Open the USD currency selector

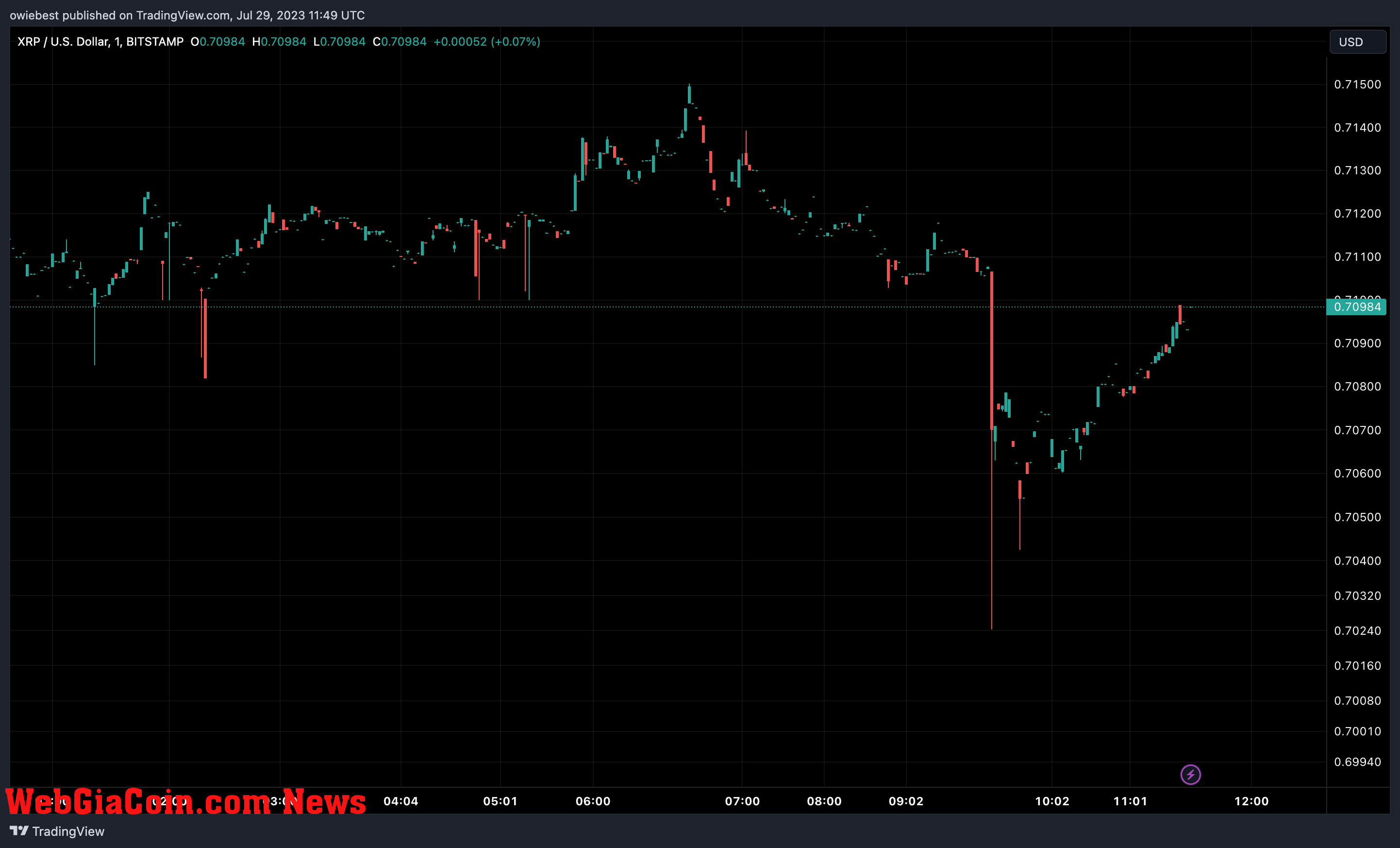pyautogui.click(x=1357, y=42)
